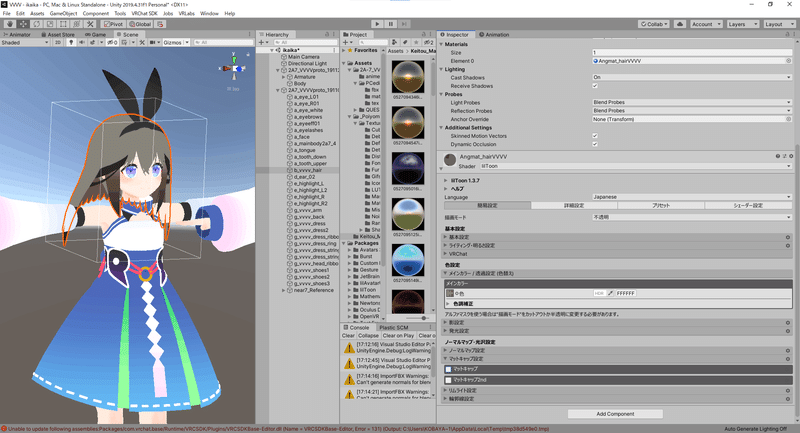
Task: Toggle Collapse in Console
Action: click(x=368, y=336)
